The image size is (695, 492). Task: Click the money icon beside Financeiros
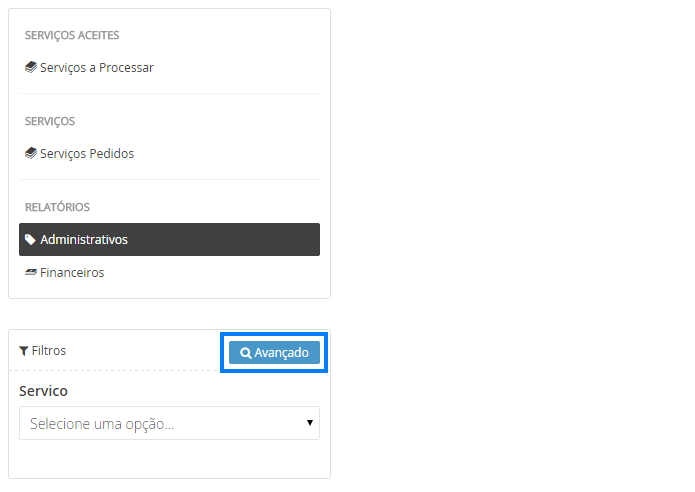[x=31, y=272]
